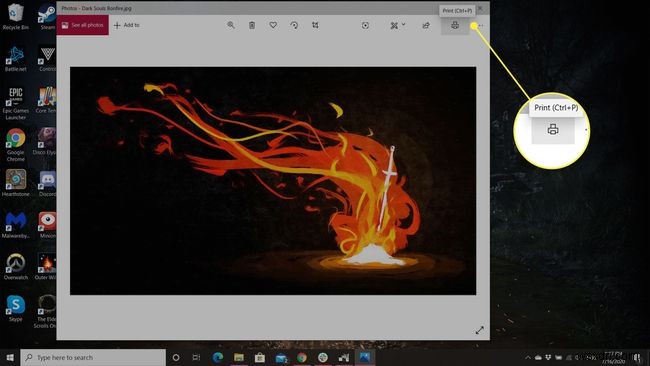
Task: Click the Zoom magnifier icon
Action: (231, 25)
